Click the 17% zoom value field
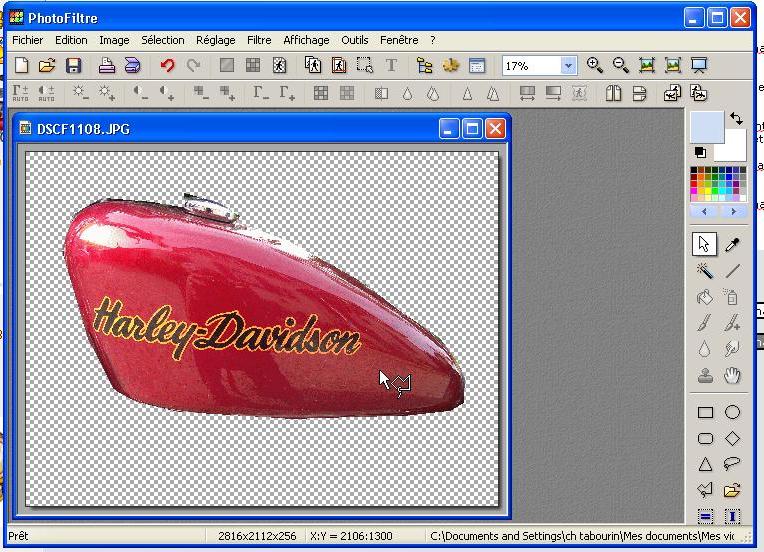 click(x=533, y=65)
